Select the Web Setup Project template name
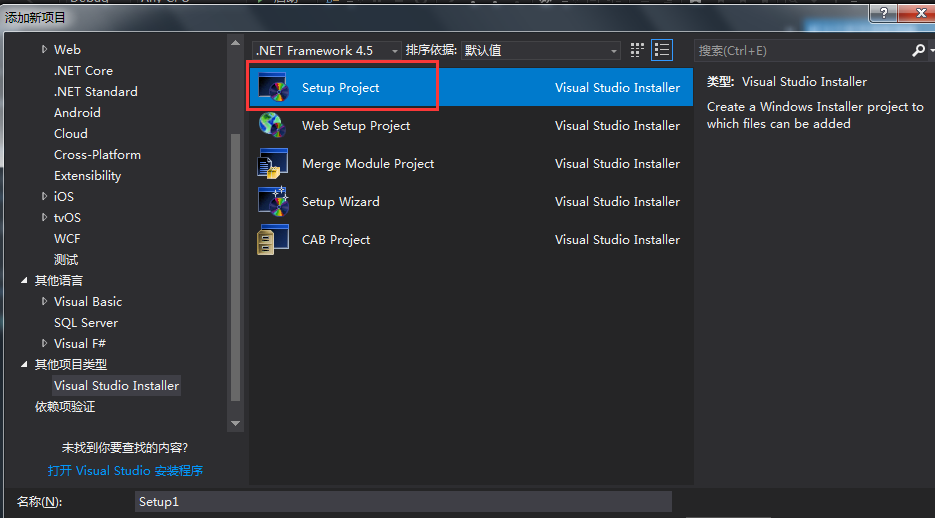The image size is (935, 518). pyautogui.click(x=356, y=126)
